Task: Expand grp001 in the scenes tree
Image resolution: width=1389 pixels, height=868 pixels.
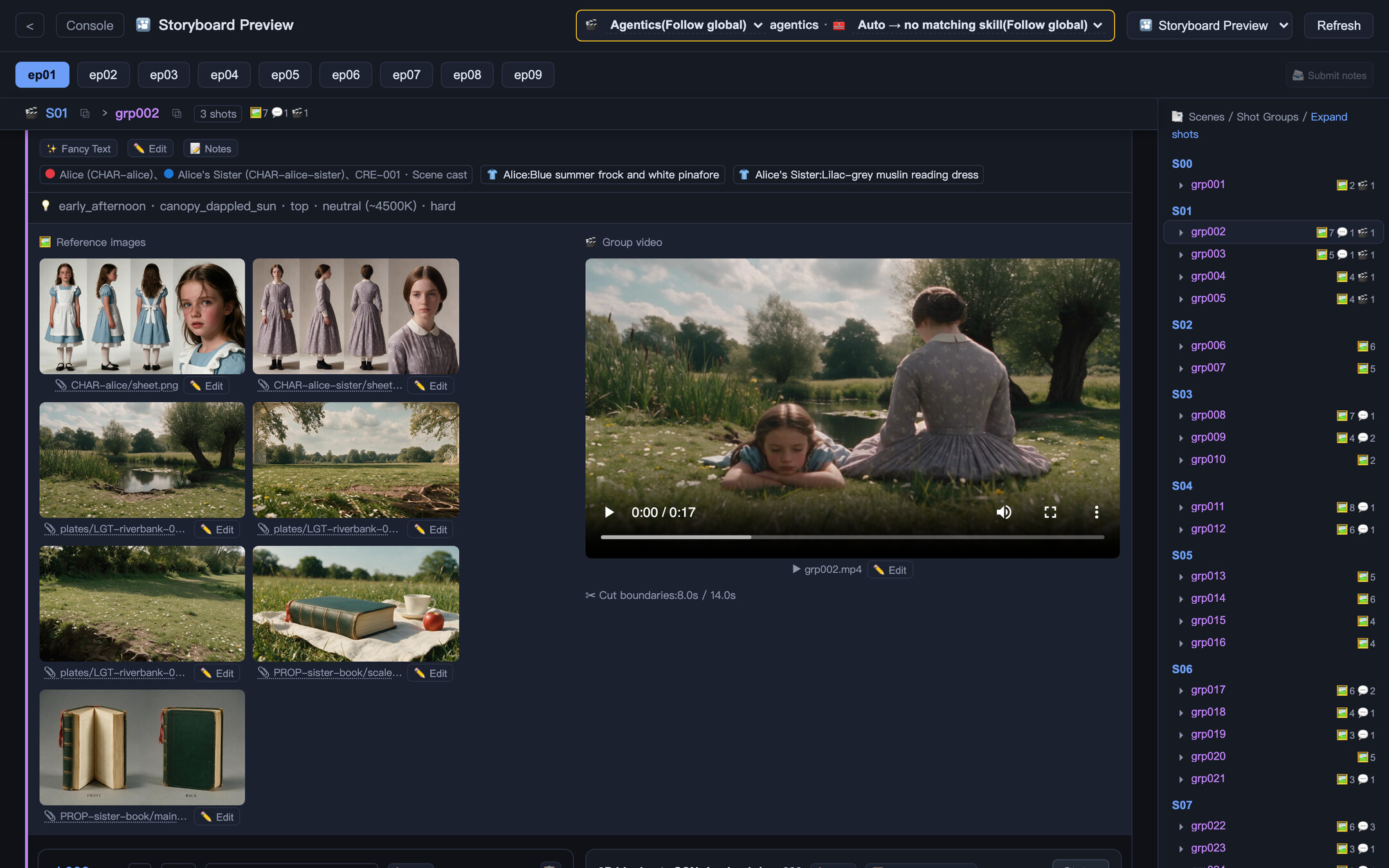Action: coord(1181,185)
